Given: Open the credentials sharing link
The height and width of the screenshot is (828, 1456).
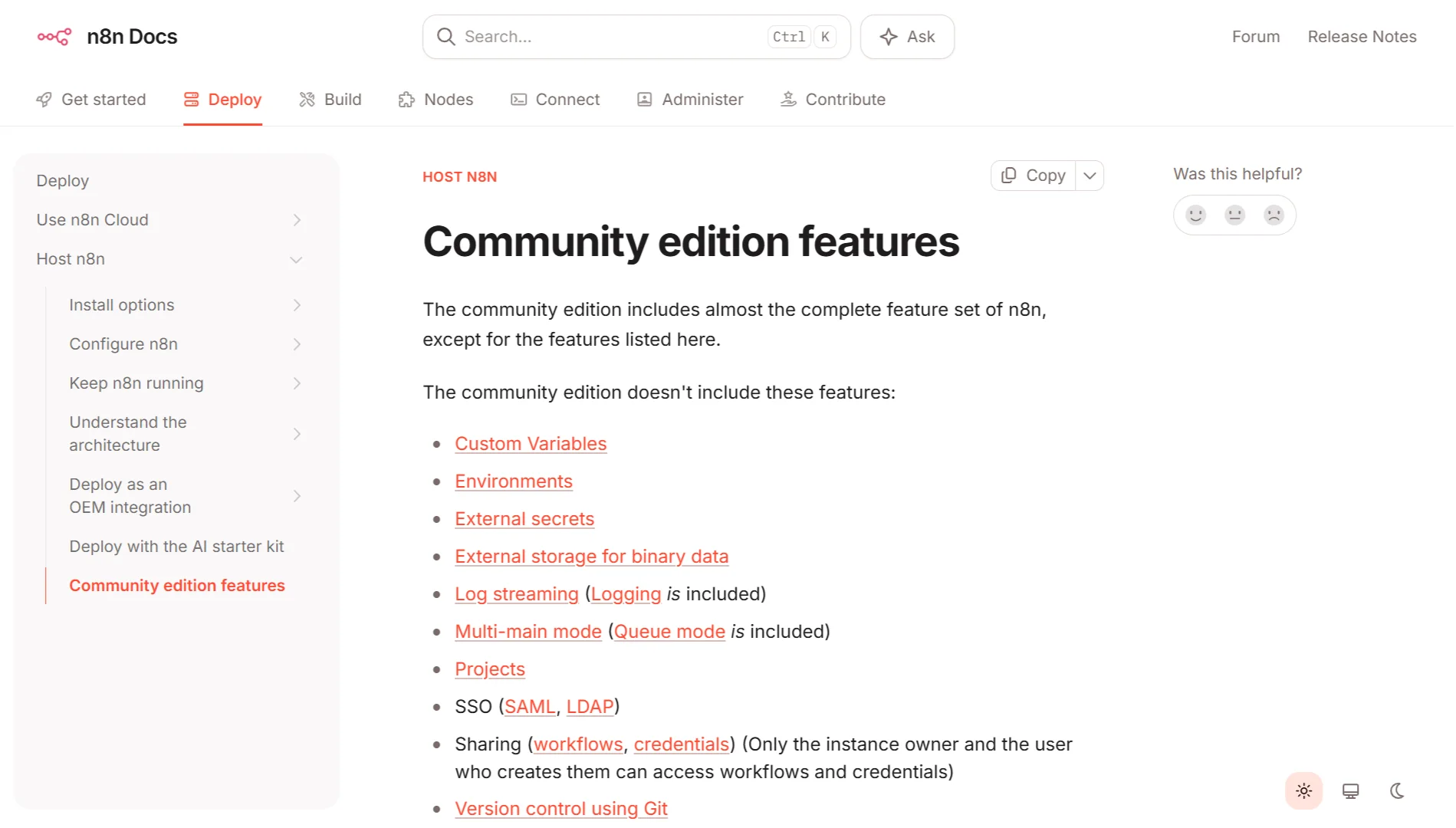Looking at the screenshot, I should tap(682, 744).
